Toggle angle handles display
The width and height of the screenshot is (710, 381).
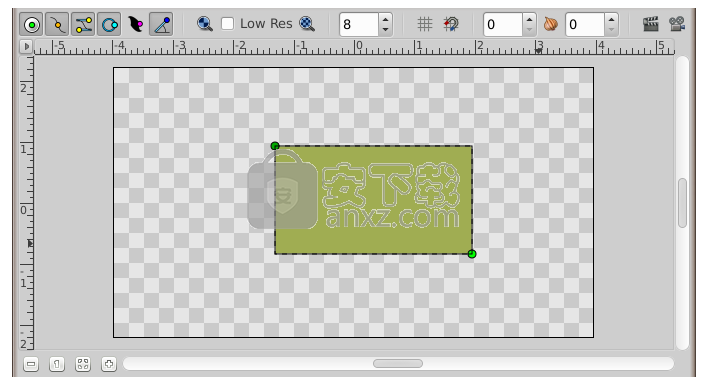[x=162, y=24]
